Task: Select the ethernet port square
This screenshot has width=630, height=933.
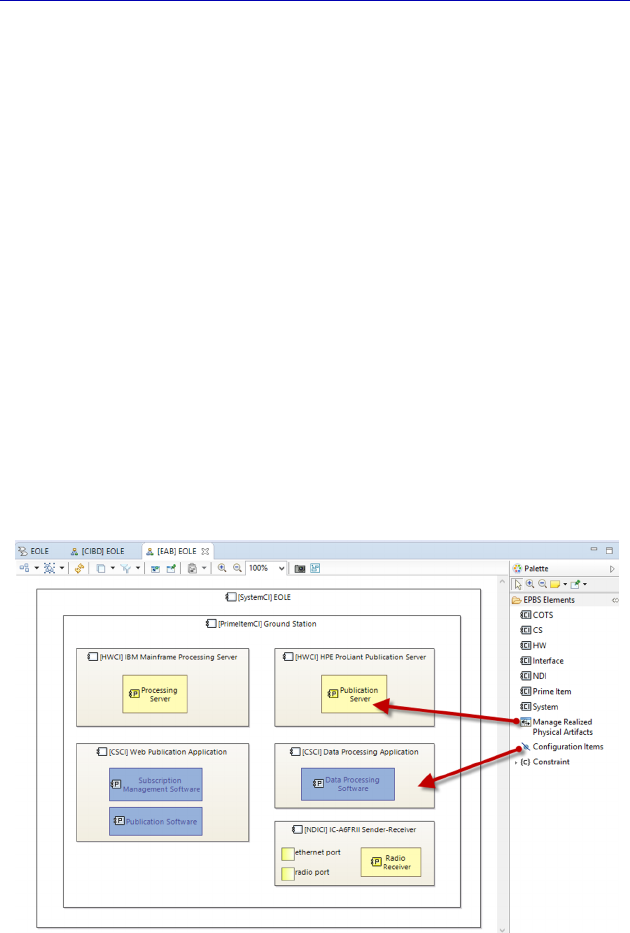Action: coord(287,854)
